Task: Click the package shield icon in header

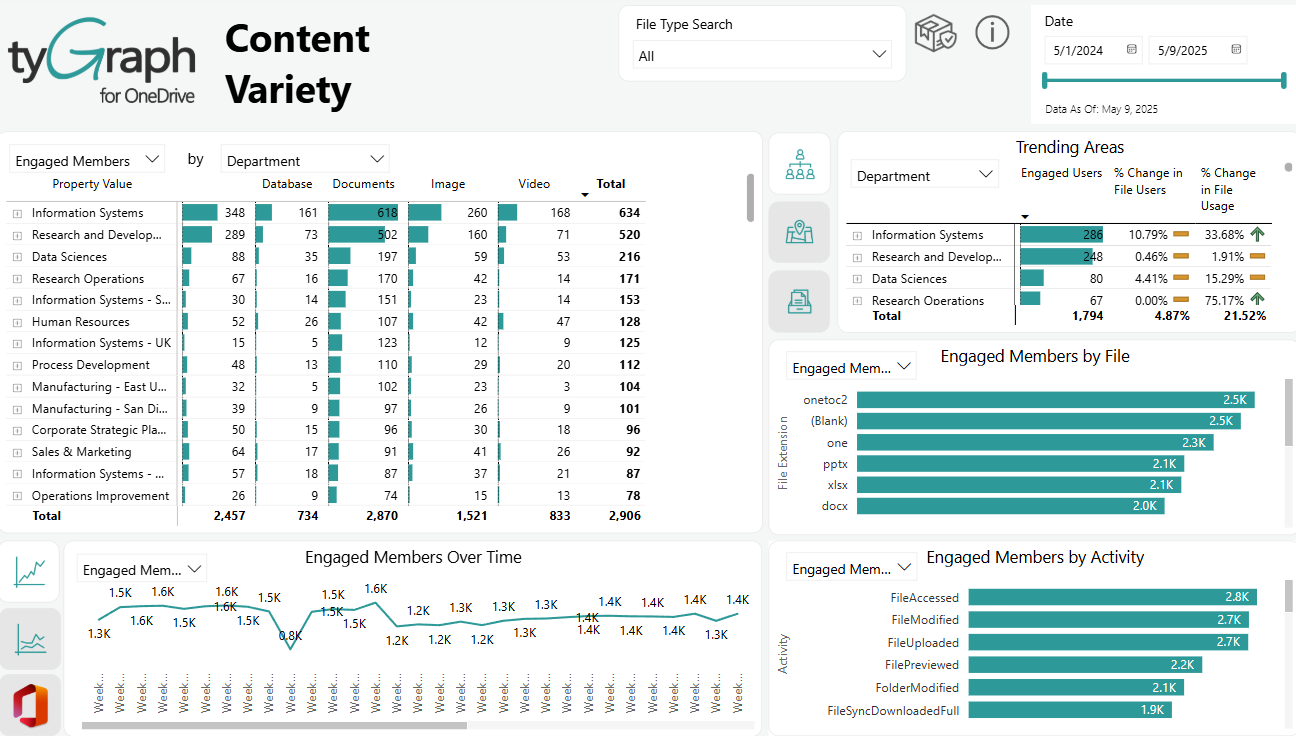Action: pyautogui.click(x=936, y=33)
